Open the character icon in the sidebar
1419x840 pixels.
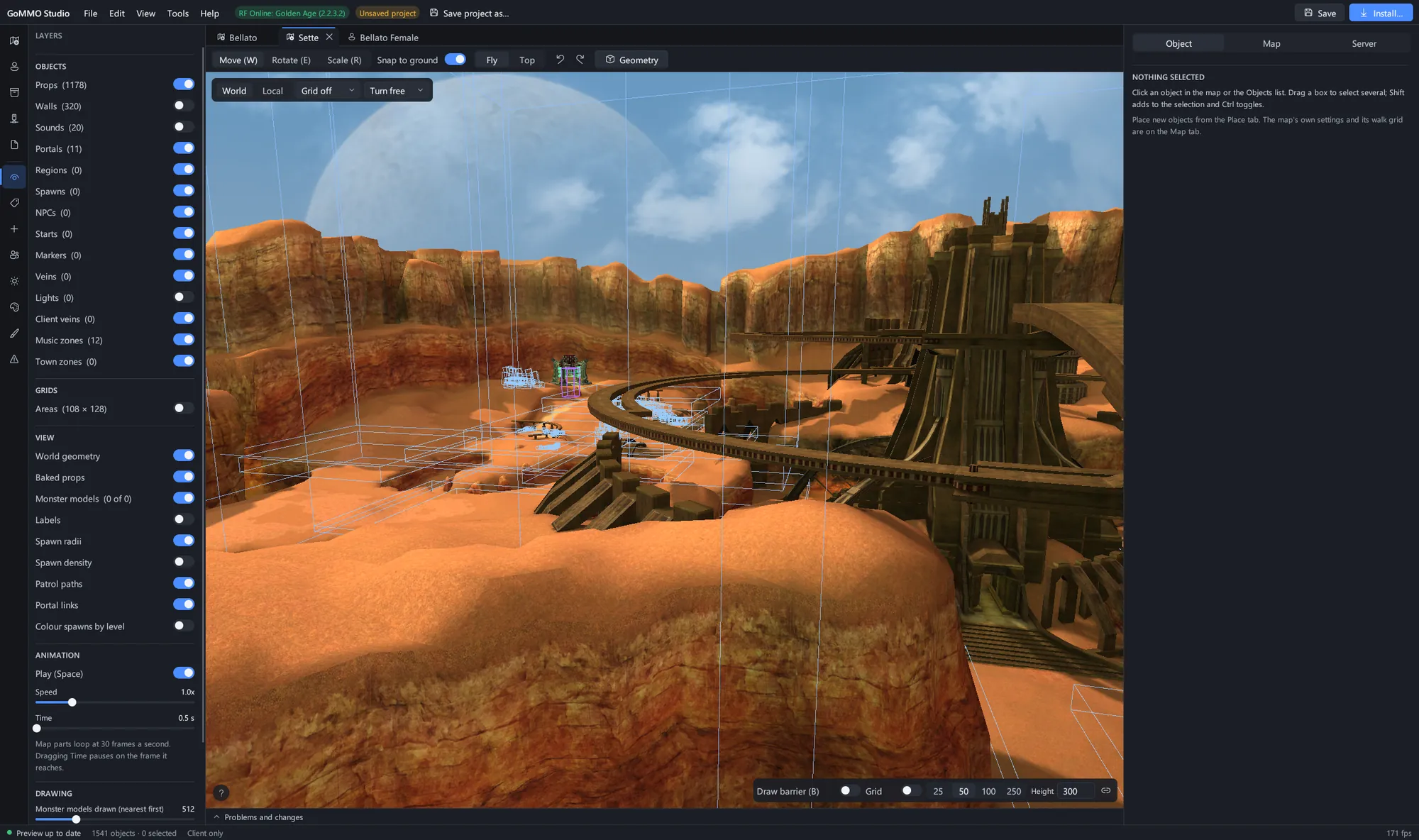pos(14,67)
